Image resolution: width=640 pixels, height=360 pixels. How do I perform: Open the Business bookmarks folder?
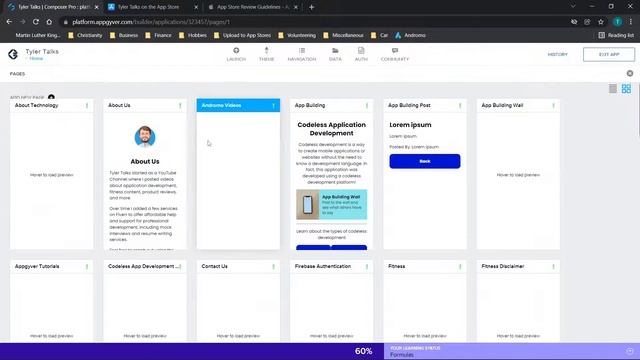[x=124, y=35]
